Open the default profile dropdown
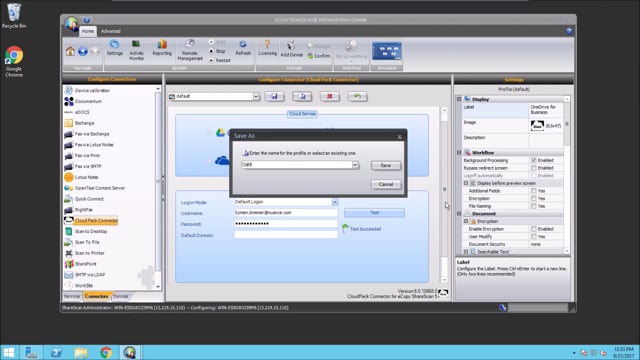640x360 pixels. click(x=256, y=97)
